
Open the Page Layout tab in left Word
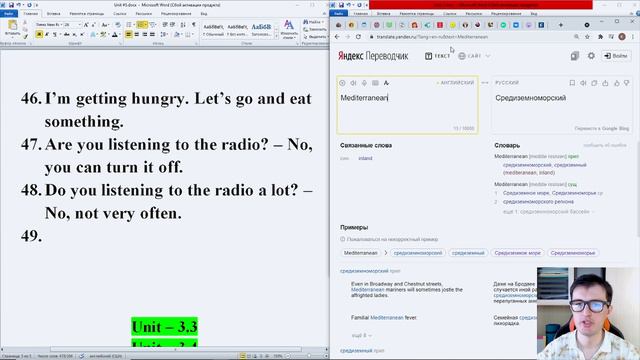[87, 13]
